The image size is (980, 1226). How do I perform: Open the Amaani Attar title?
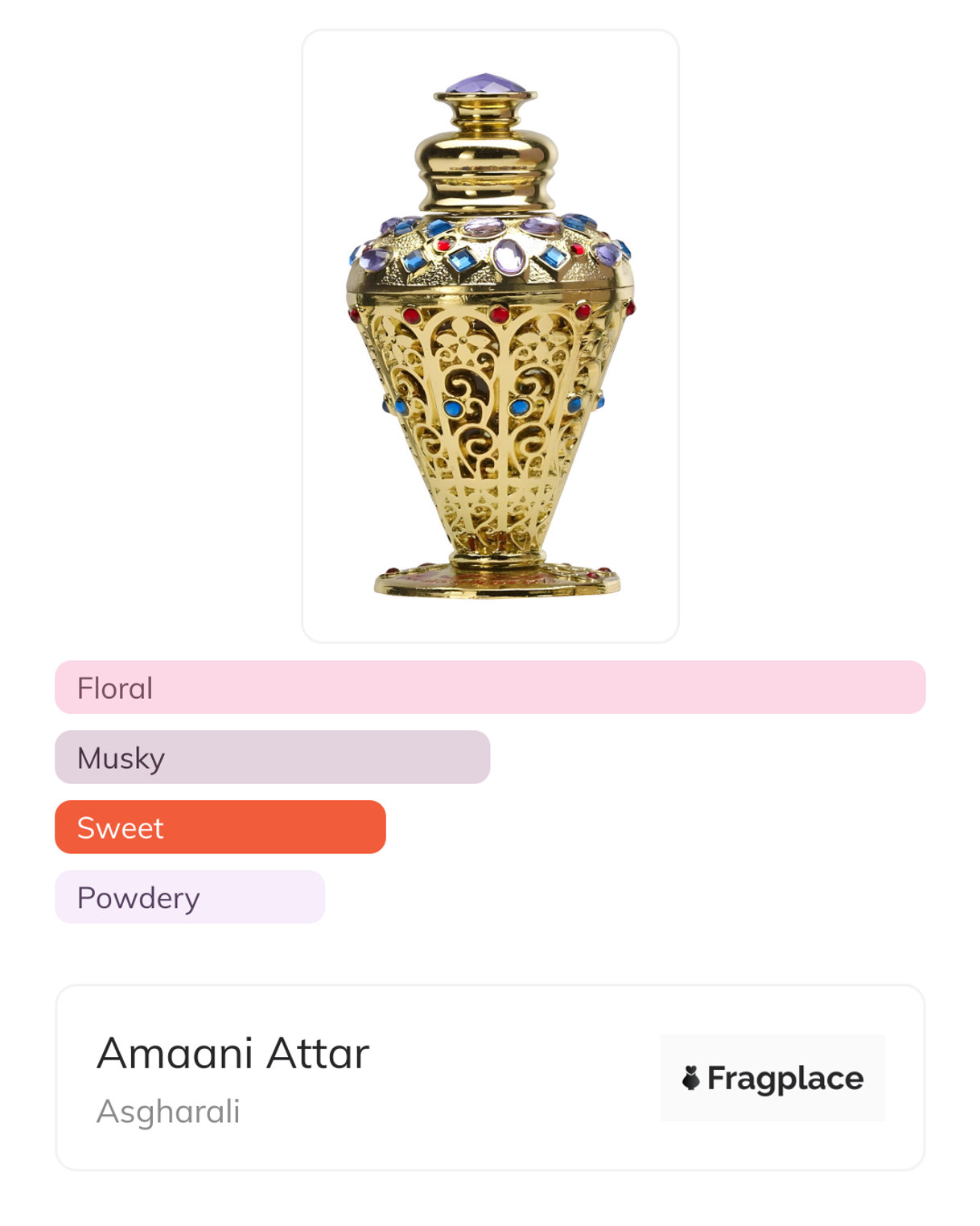[233, 1053]
